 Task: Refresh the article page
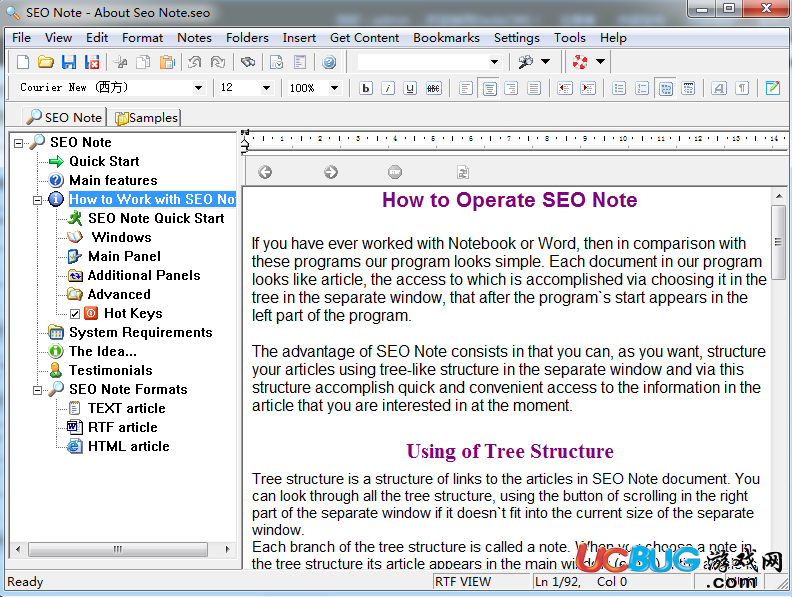(x=463, y=172)
